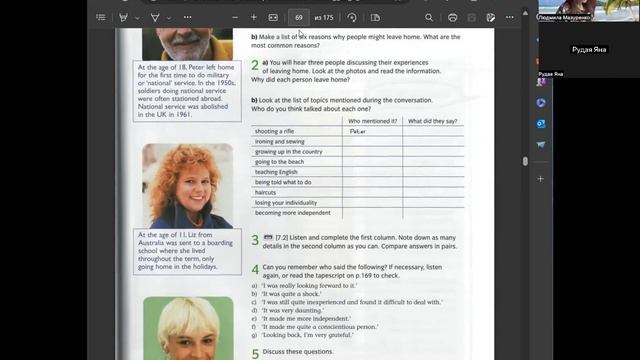Screen dimensions: 640x360
Task: Click the Save As icon with pencil
Action: tap(491, 18)
